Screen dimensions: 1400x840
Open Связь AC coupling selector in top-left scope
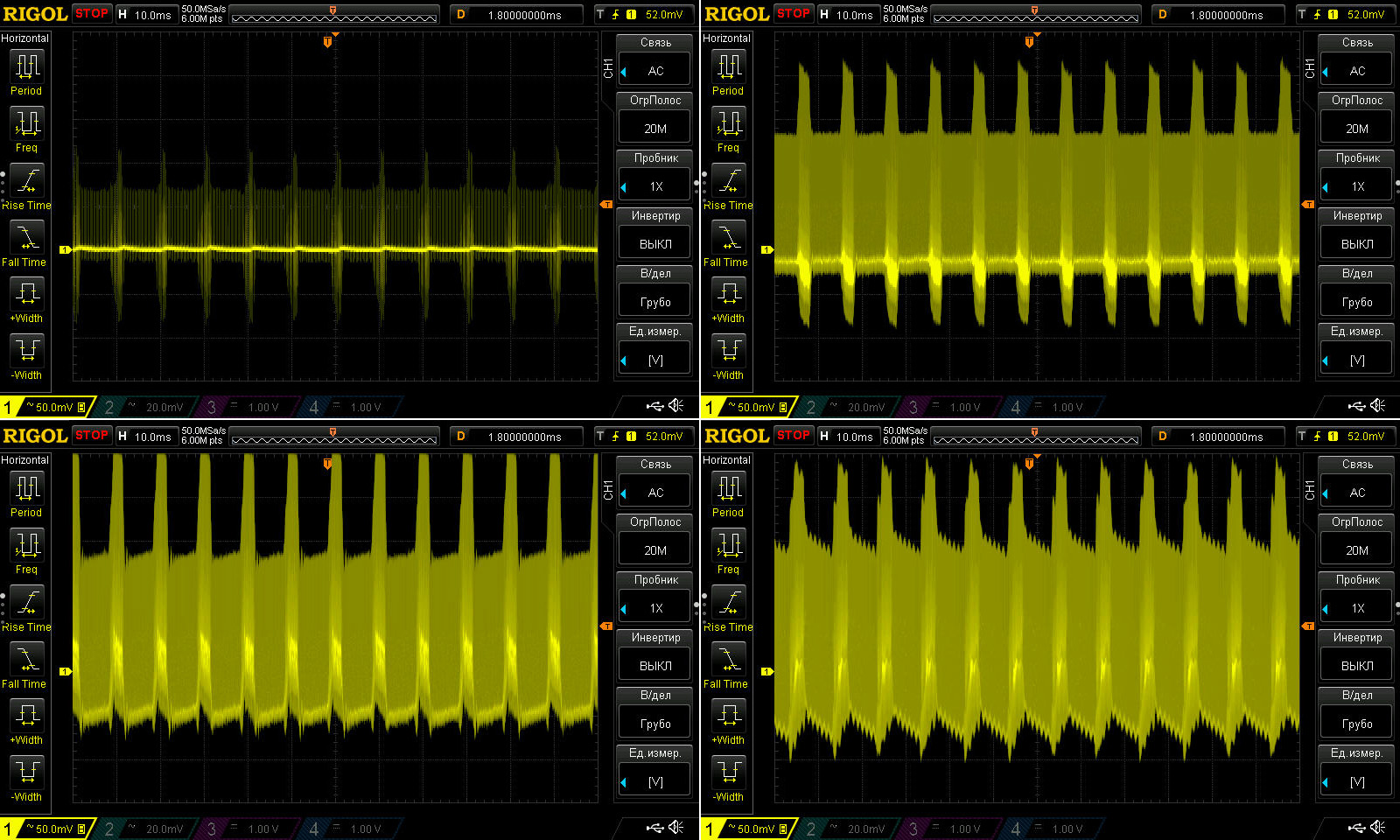654,70
